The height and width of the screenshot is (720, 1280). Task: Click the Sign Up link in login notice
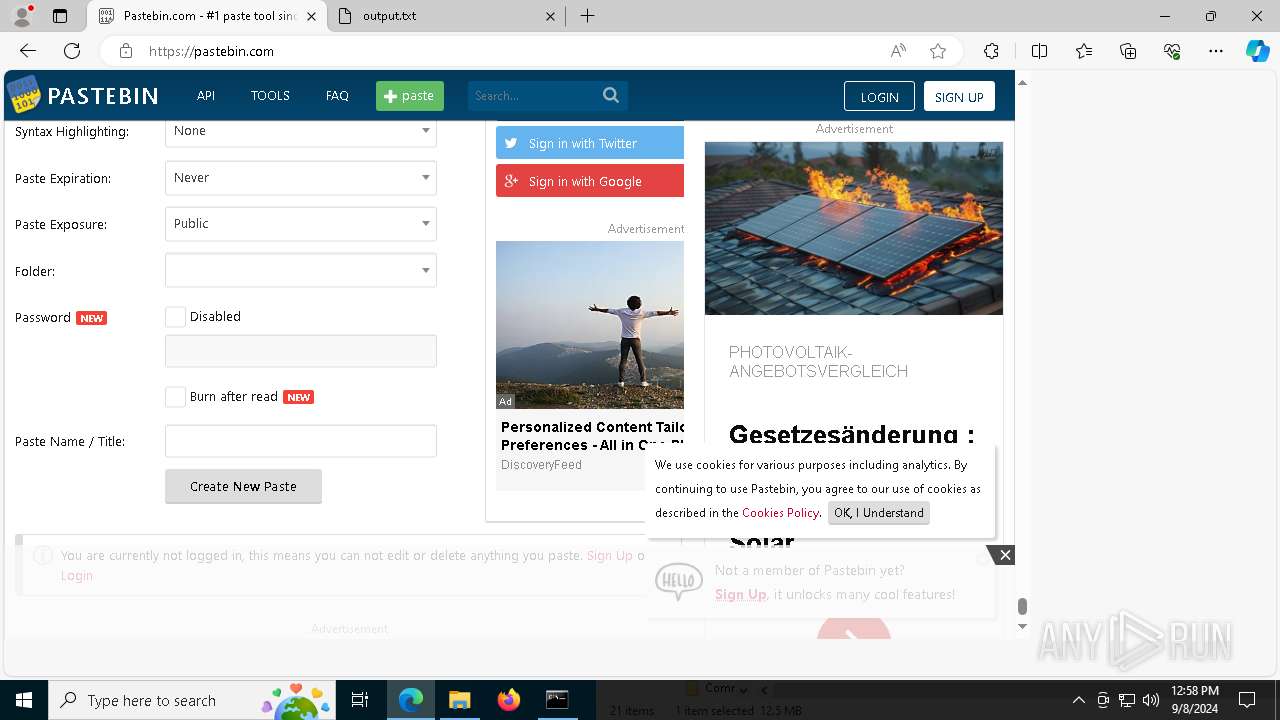tap(610, 556)
